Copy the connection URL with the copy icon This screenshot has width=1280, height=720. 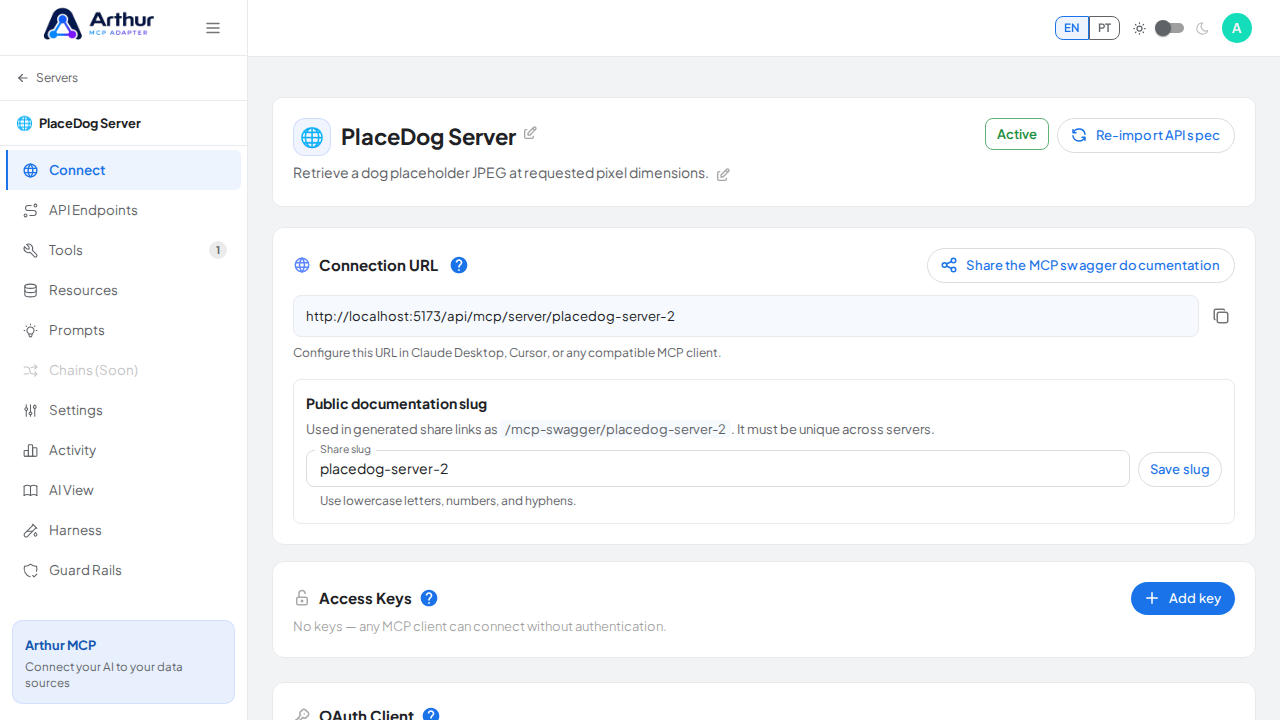click(x=1221, y=316)
